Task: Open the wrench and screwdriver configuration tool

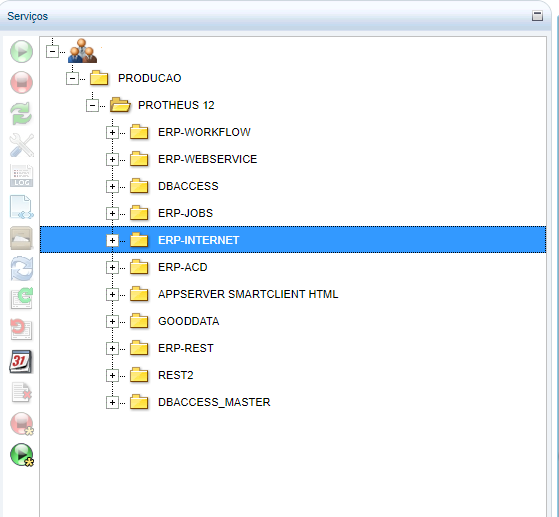Action: [21, 145]
